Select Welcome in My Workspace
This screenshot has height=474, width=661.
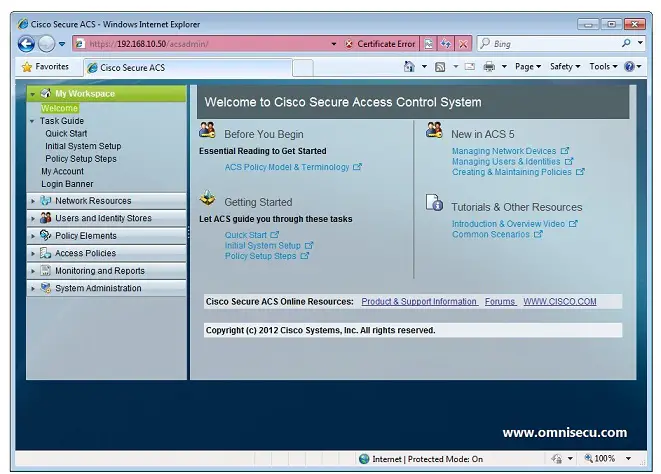pyautogui.click(x=59, y=108)
